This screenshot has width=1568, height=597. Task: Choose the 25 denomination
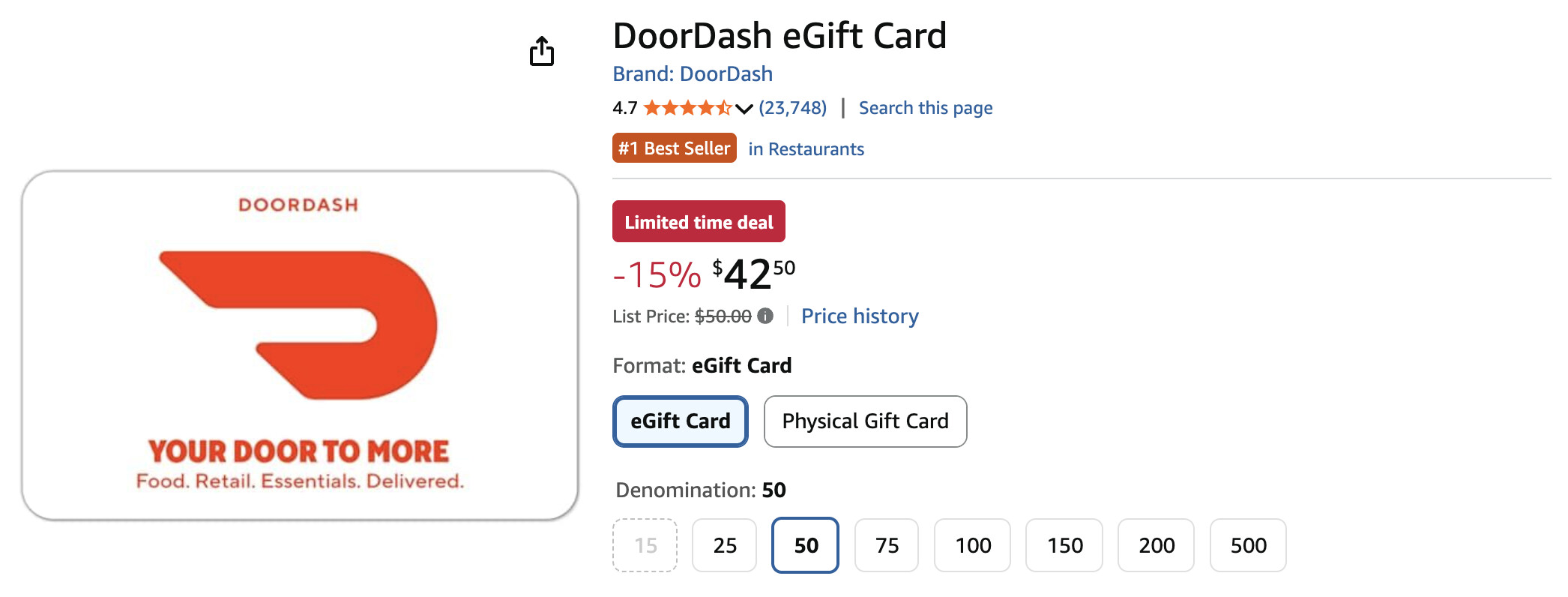(x=724, y=545)
